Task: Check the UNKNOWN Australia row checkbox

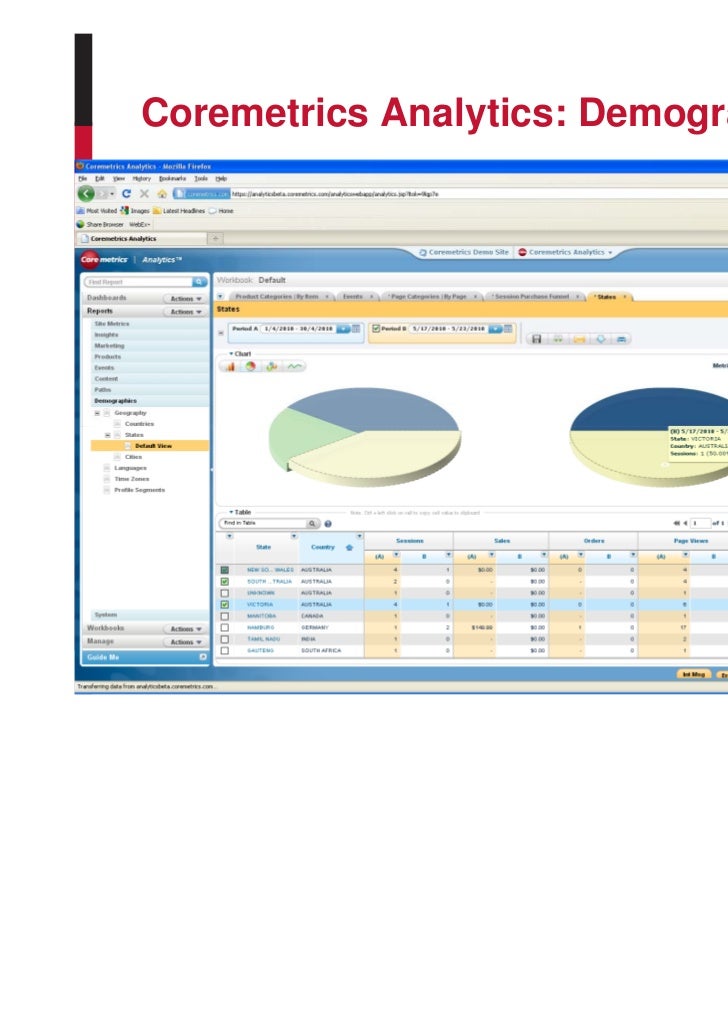Action: click(x=225, y=593)
